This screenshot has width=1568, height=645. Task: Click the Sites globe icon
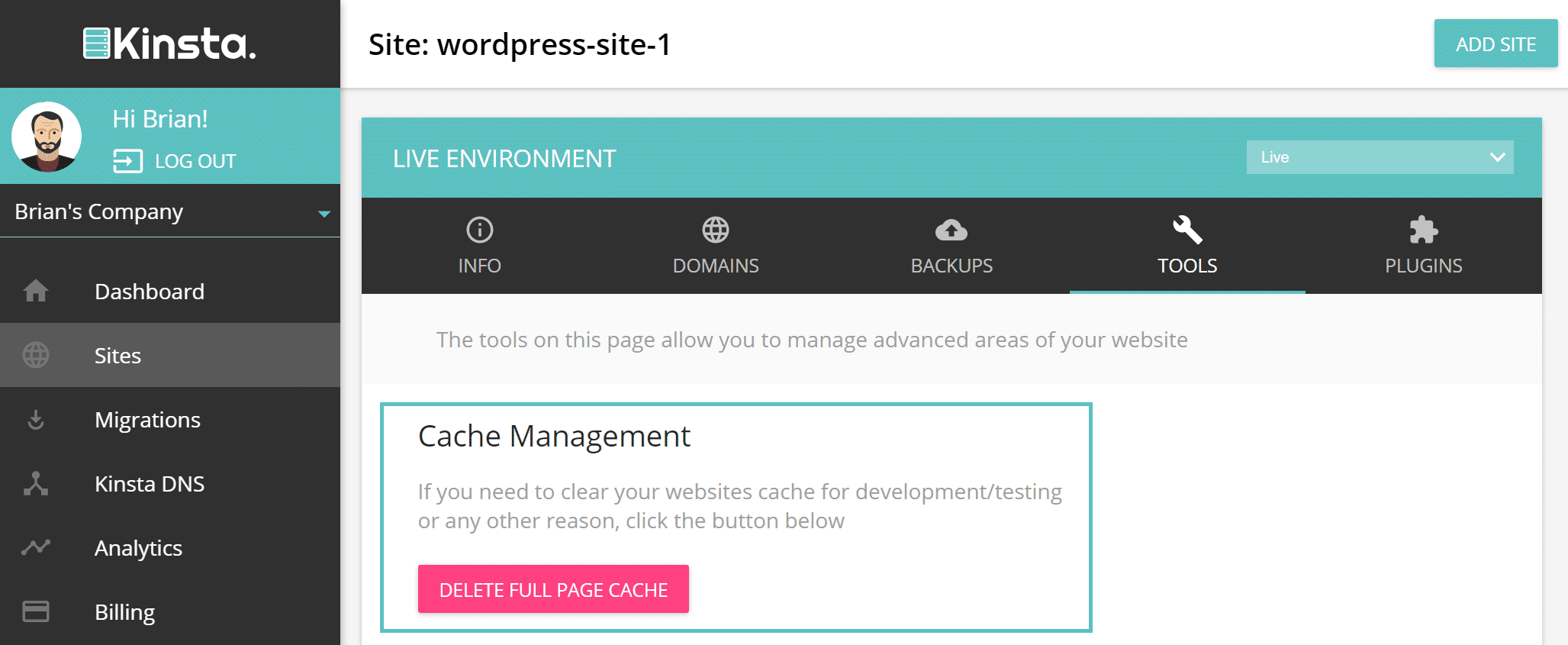pos(36,355)
